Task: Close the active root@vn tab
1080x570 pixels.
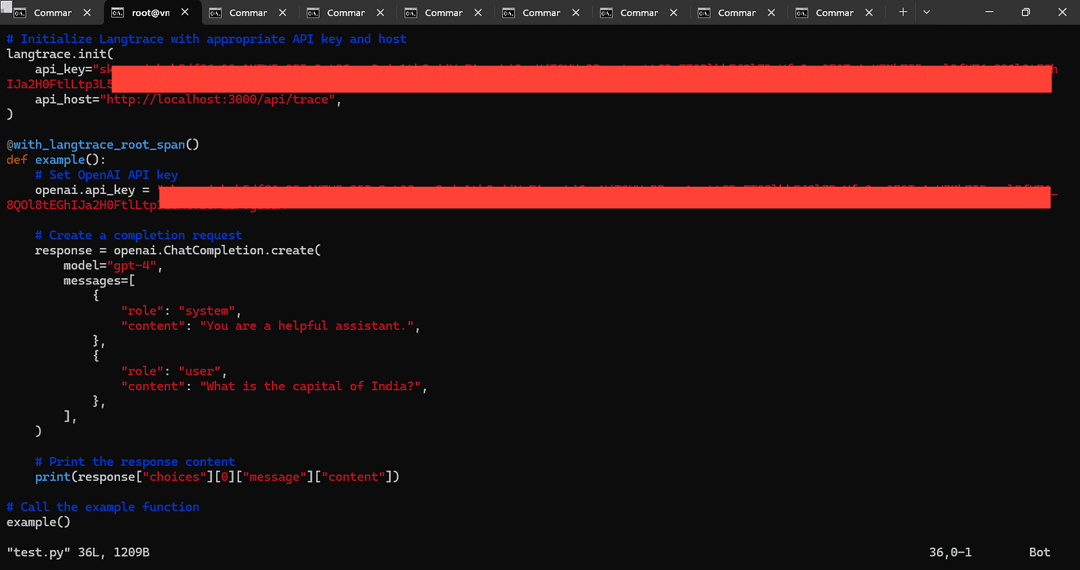Action: (185, 13)
